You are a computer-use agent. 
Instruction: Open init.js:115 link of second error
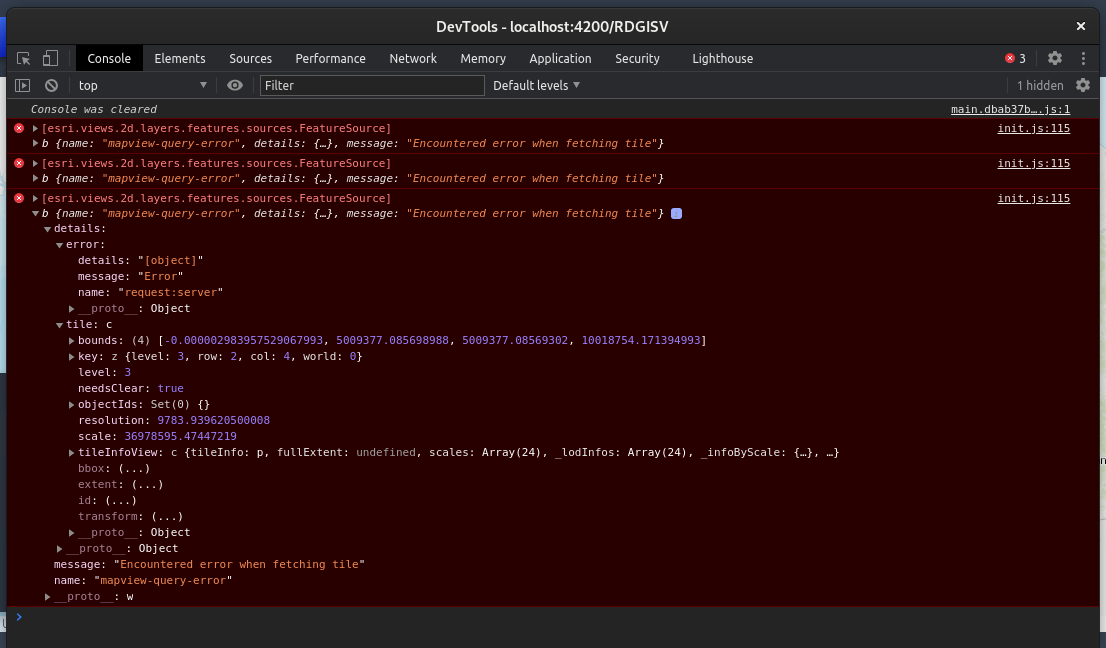(x=1033, y=164)
